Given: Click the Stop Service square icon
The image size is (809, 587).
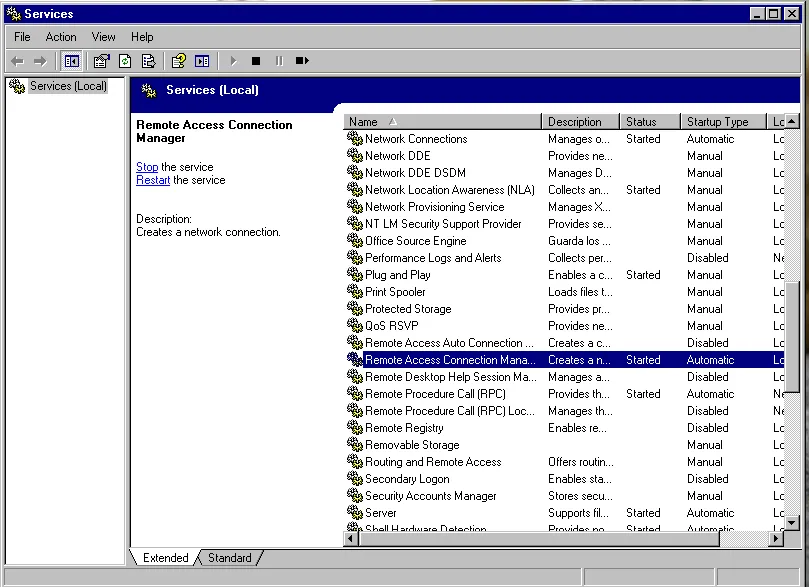Looking at the screenshot, I should 256,61.
